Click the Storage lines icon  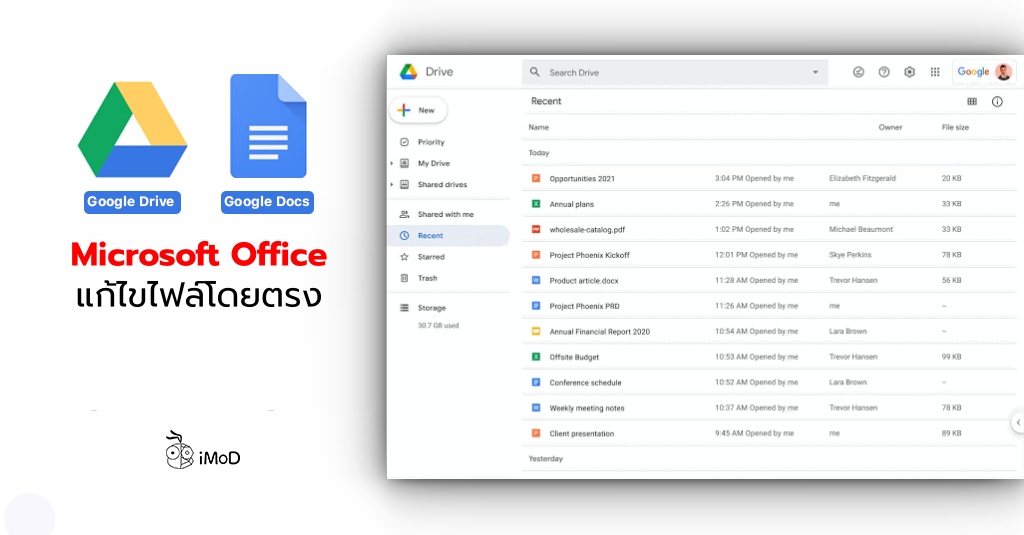click(404, 308)
